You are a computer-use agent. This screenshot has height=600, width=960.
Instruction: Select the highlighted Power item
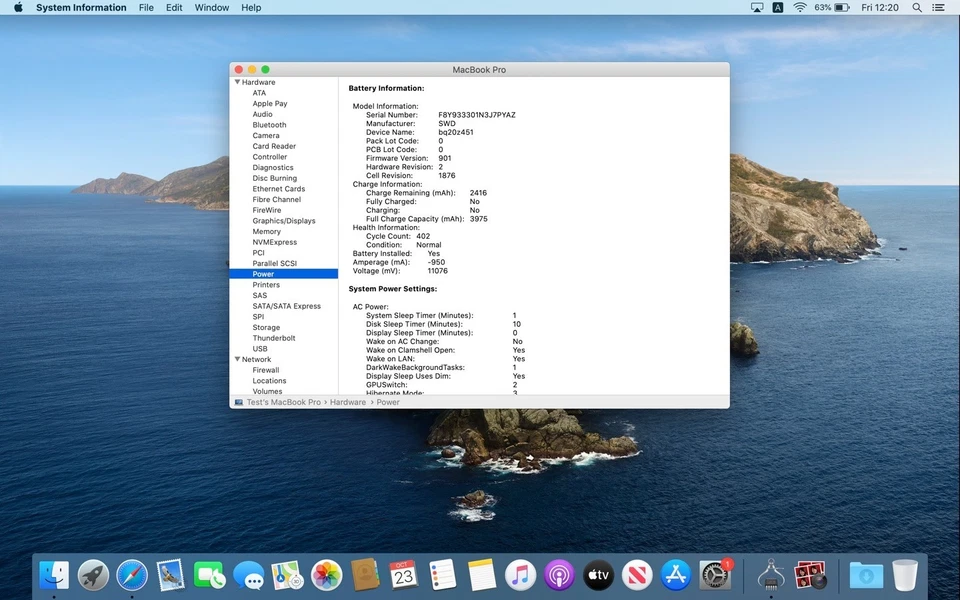tap(283, 274)
